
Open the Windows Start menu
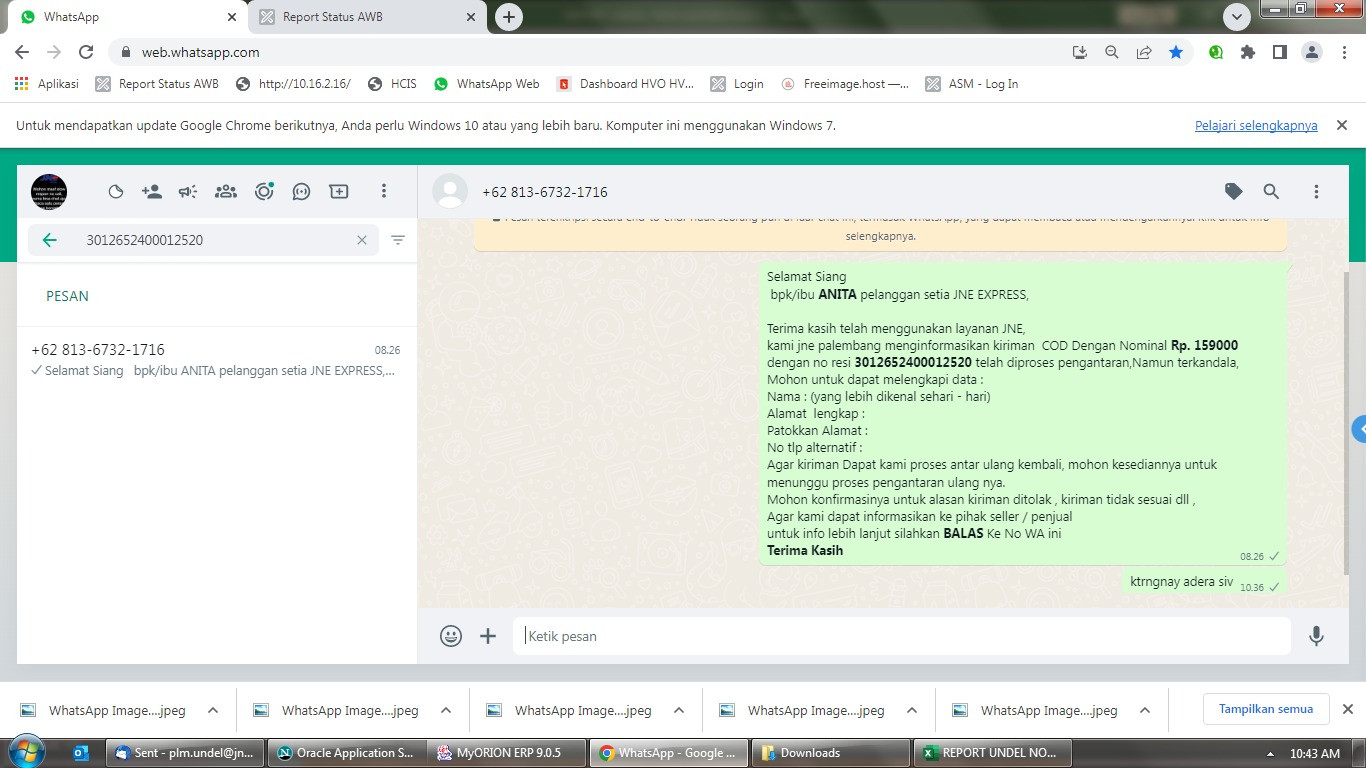[x=26, y=752]
